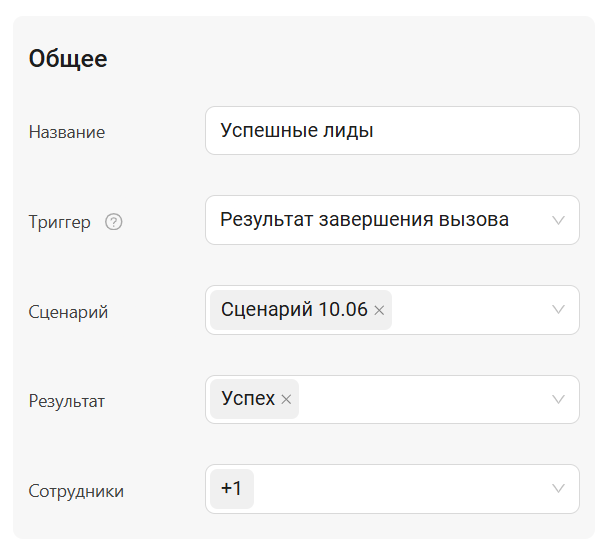The image size is (604, 554).
Task: Click the Общее section heading
Action: pyautogui.click(x=68, y=59)
